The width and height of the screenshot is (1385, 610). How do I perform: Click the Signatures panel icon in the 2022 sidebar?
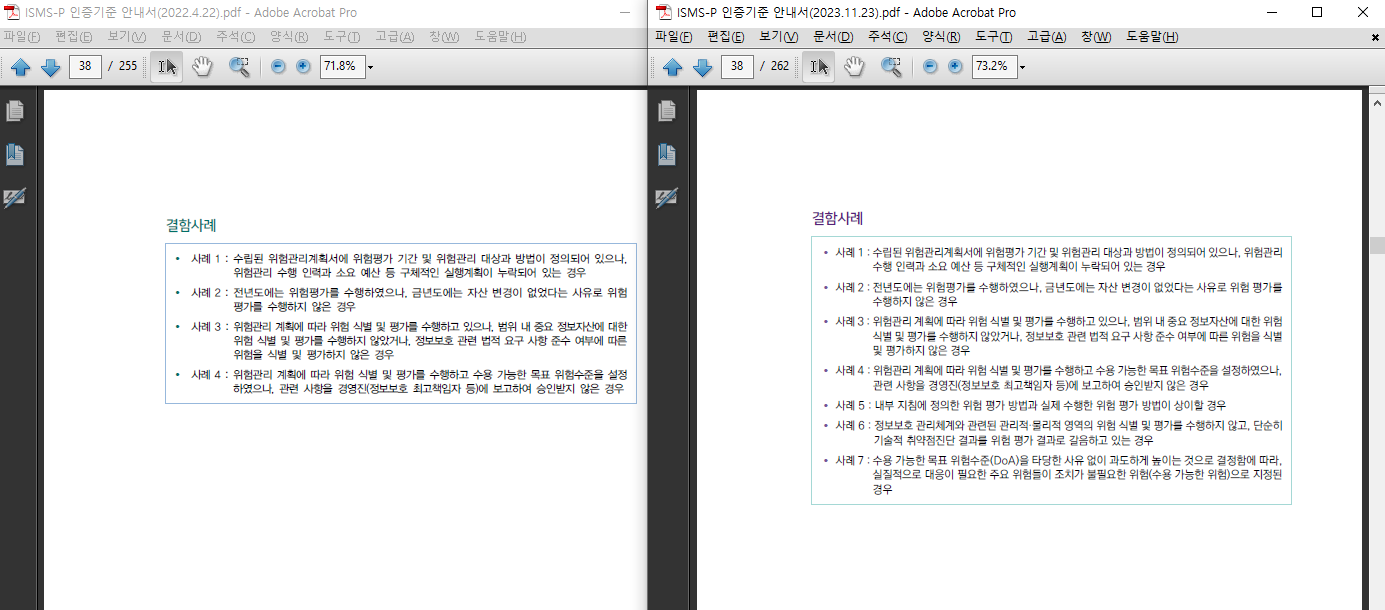pos(14,196)
